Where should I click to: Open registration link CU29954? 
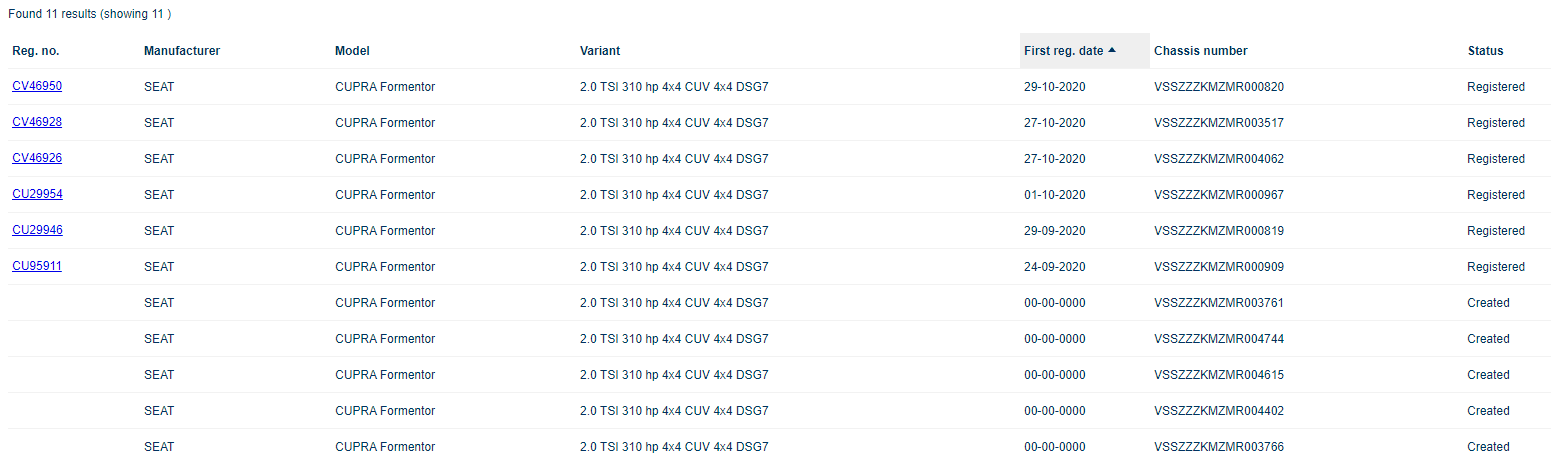37,194
